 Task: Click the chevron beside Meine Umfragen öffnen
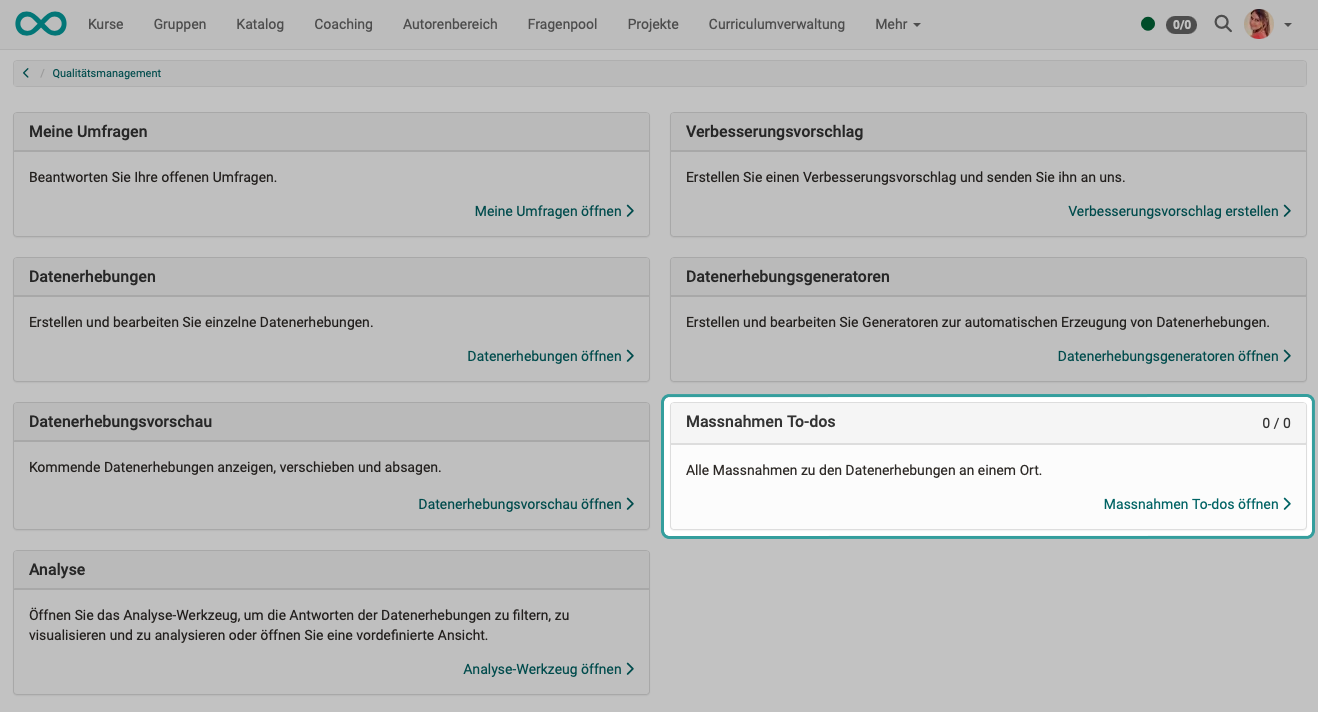click(630, 211)
